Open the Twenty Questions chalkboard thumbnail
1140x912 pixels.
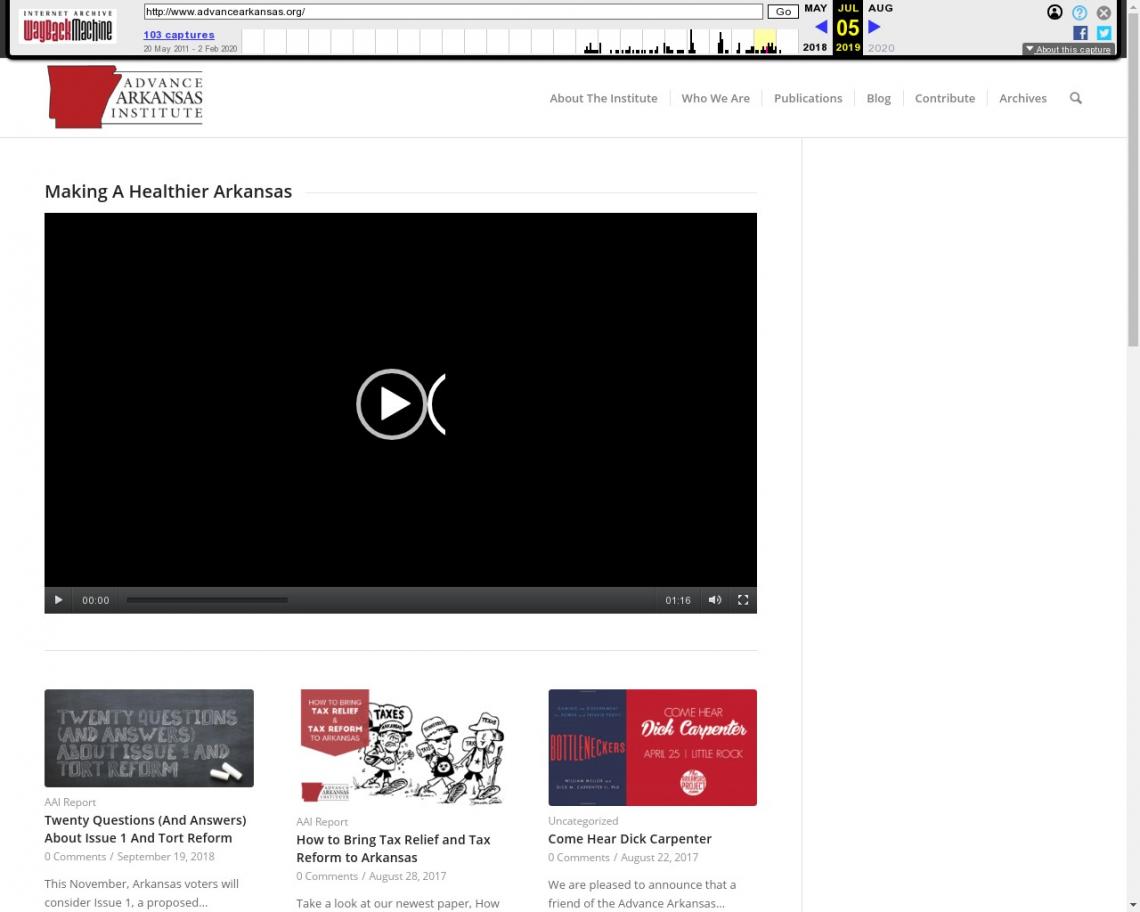point(149,738)
